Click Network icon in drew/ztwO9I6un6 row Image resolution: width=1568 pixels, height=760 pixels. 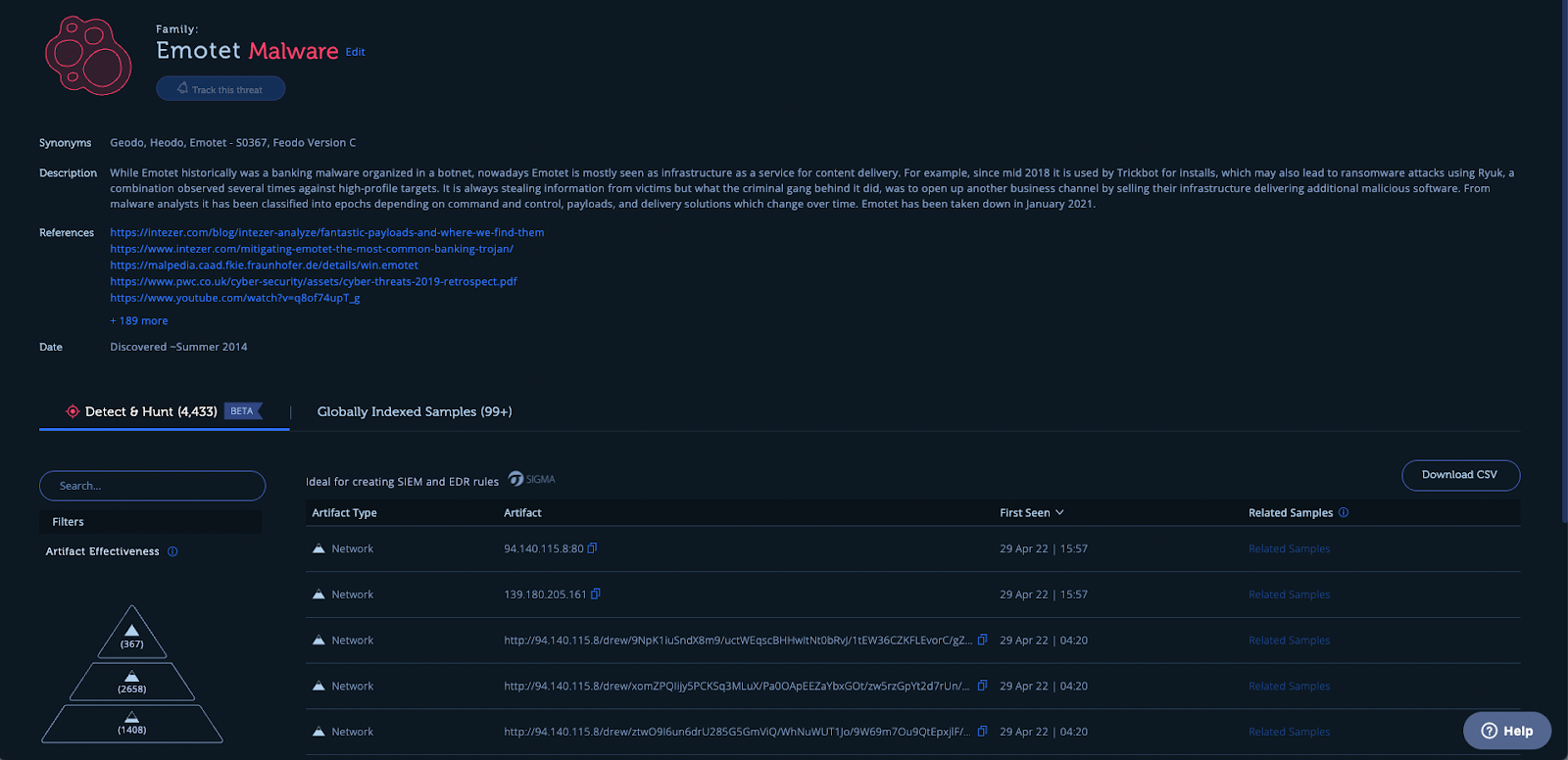[318, 732]
